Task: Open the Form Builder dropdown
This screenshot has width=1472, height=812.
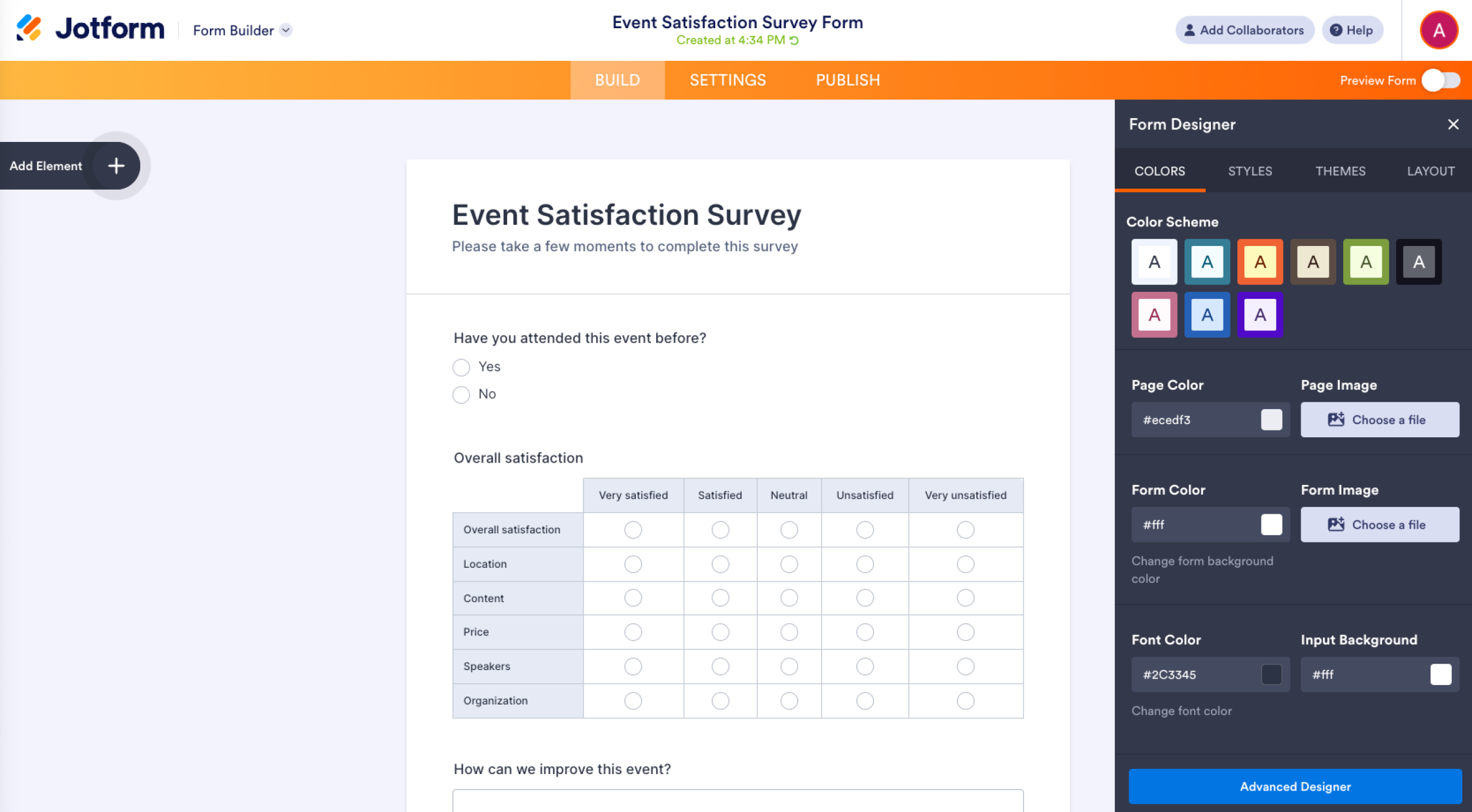Action: point(240,30)
